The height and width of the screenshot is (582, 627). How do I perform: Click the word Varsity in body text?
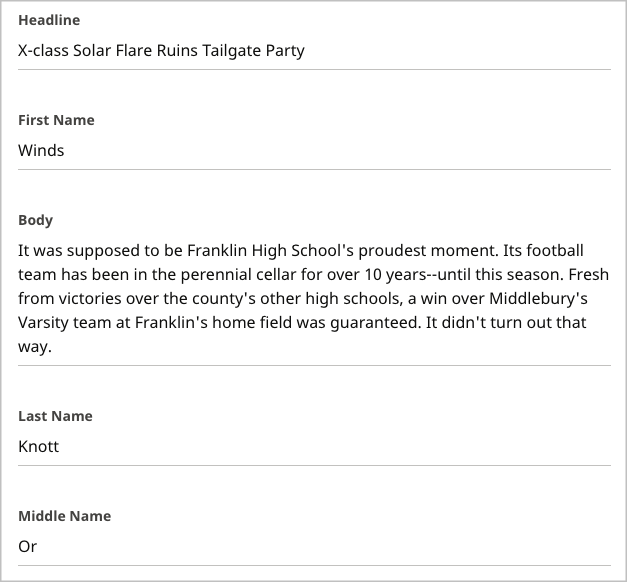pyautogui.click(x=46, y=322)
